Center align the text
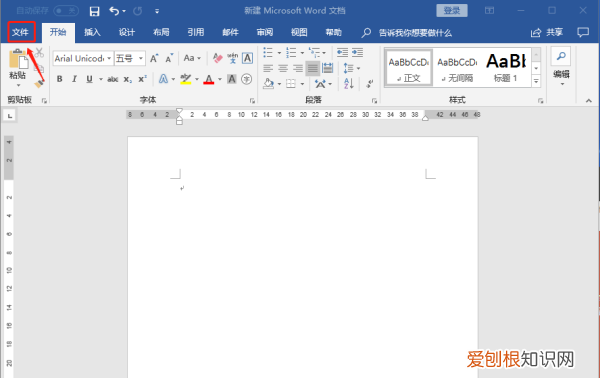Image resolution: width=600 pixels, height=378 pixels. click(283, 68)
